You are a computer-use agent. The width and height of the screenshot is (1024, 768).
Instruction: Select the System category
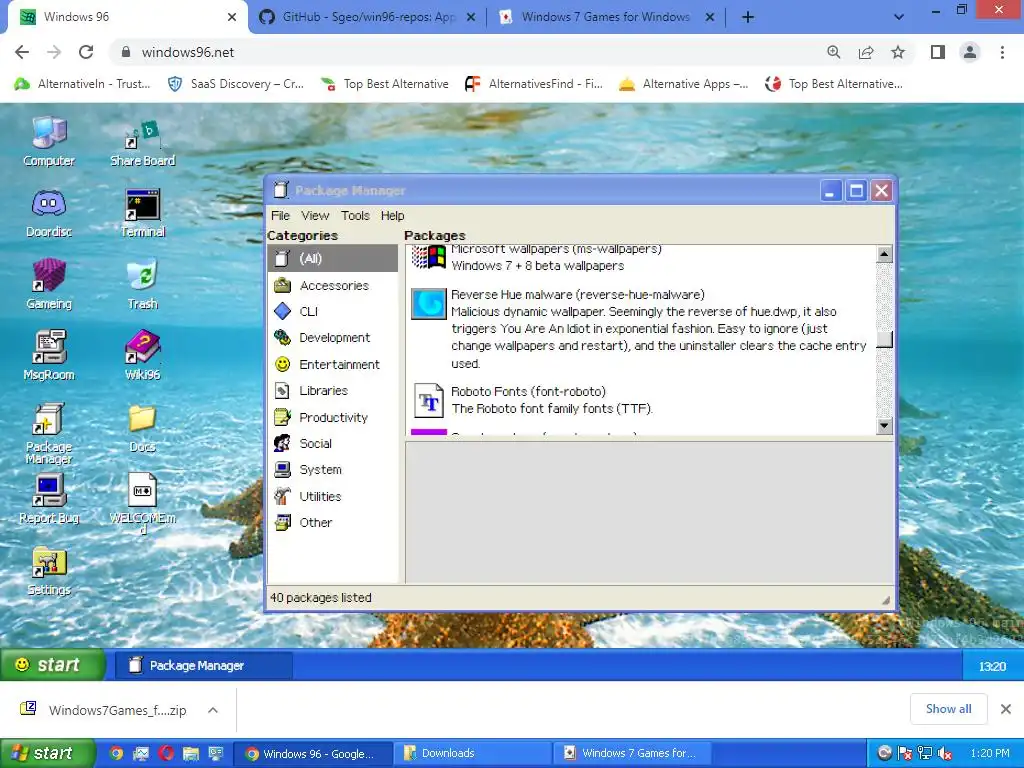point(332,470)
